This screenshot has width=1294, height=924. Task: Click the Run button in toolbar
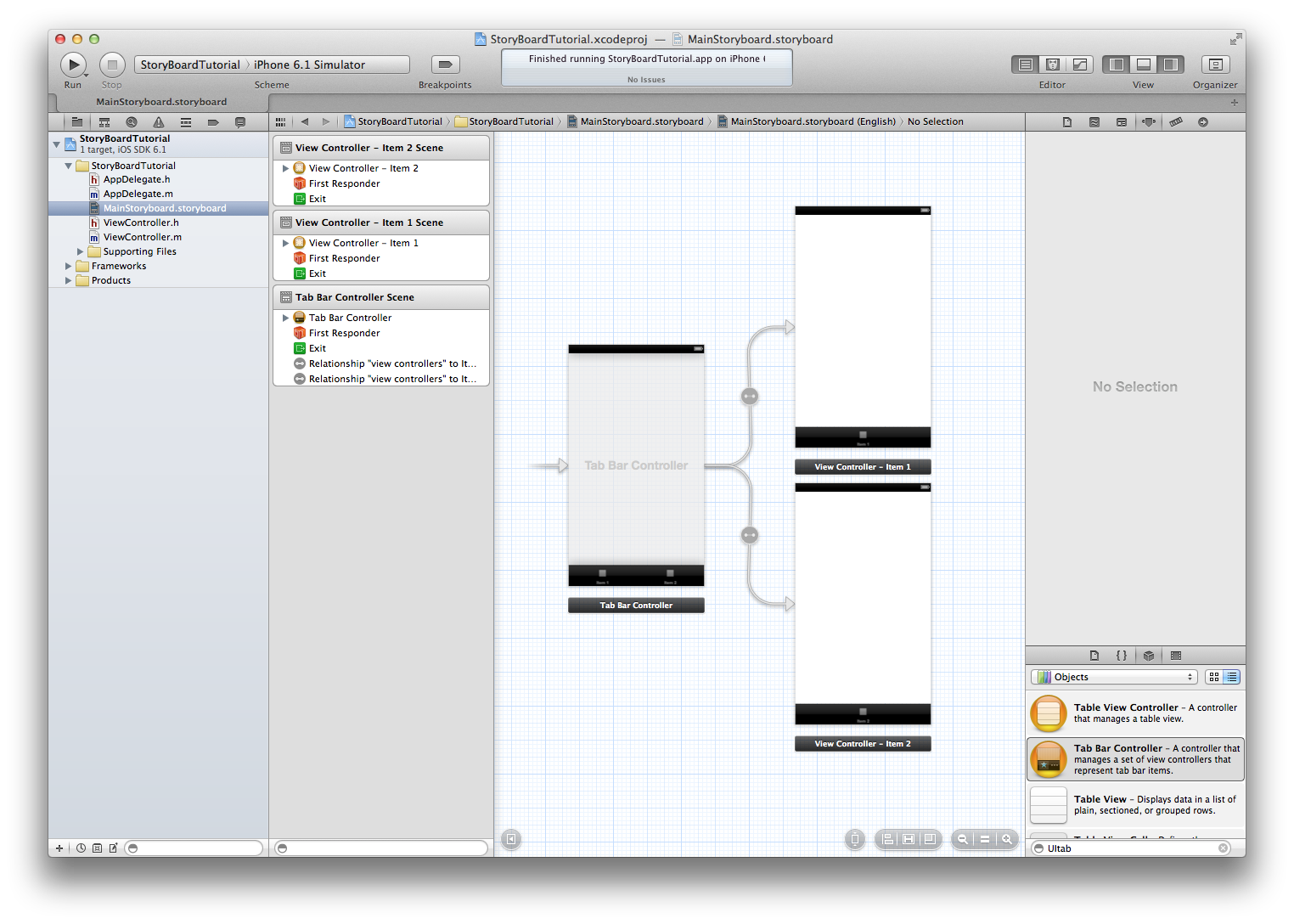click(73, 65)
